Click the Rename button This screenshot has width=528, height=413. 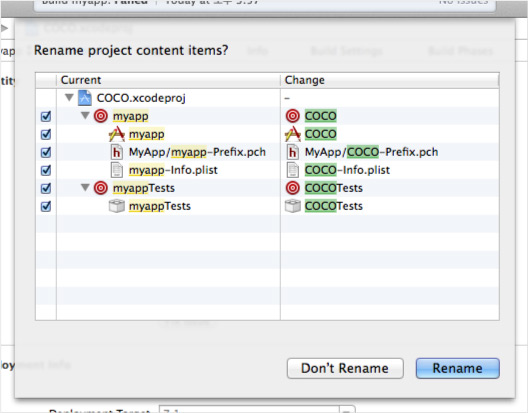click(x=458, y=369)
